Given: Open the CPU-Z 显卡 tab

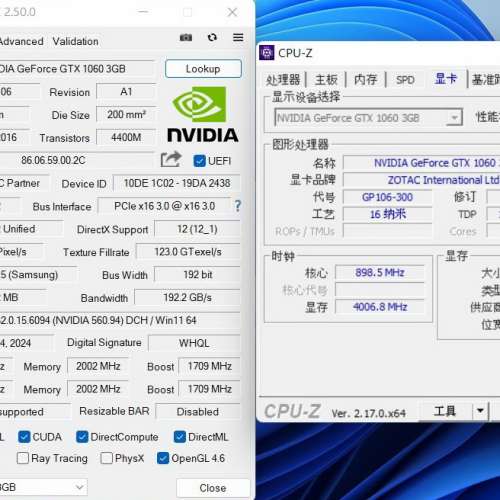Looking at the screenshot, I should pyautogui.click(x=446, y=79).
